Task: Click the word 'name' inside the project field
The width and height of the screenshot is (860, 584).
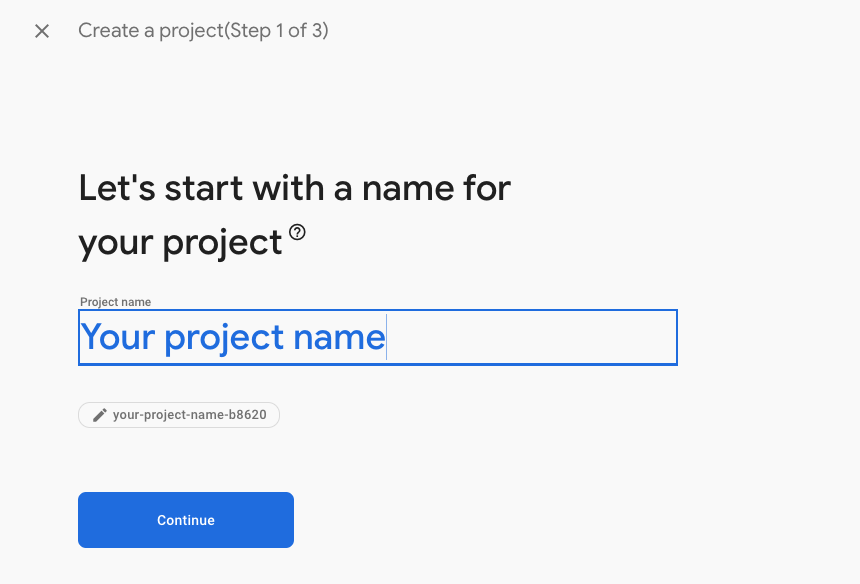Action: pos(339,337)
